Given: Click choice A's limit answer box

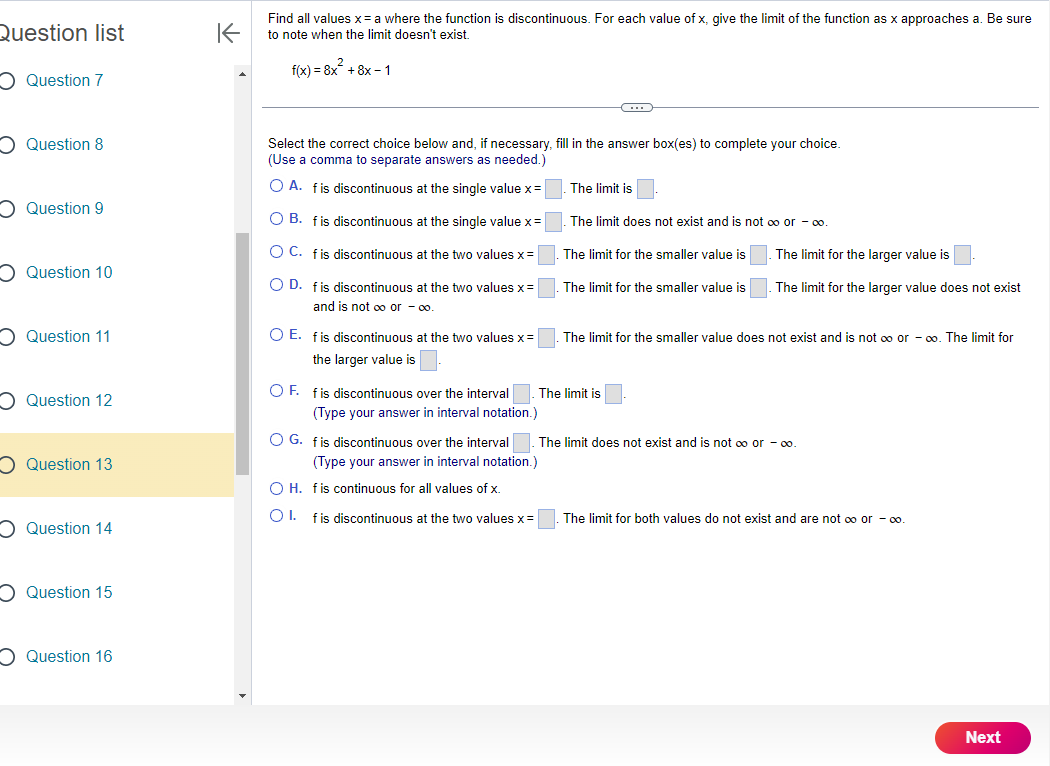Looking at the screenshot, I should 646,189.
